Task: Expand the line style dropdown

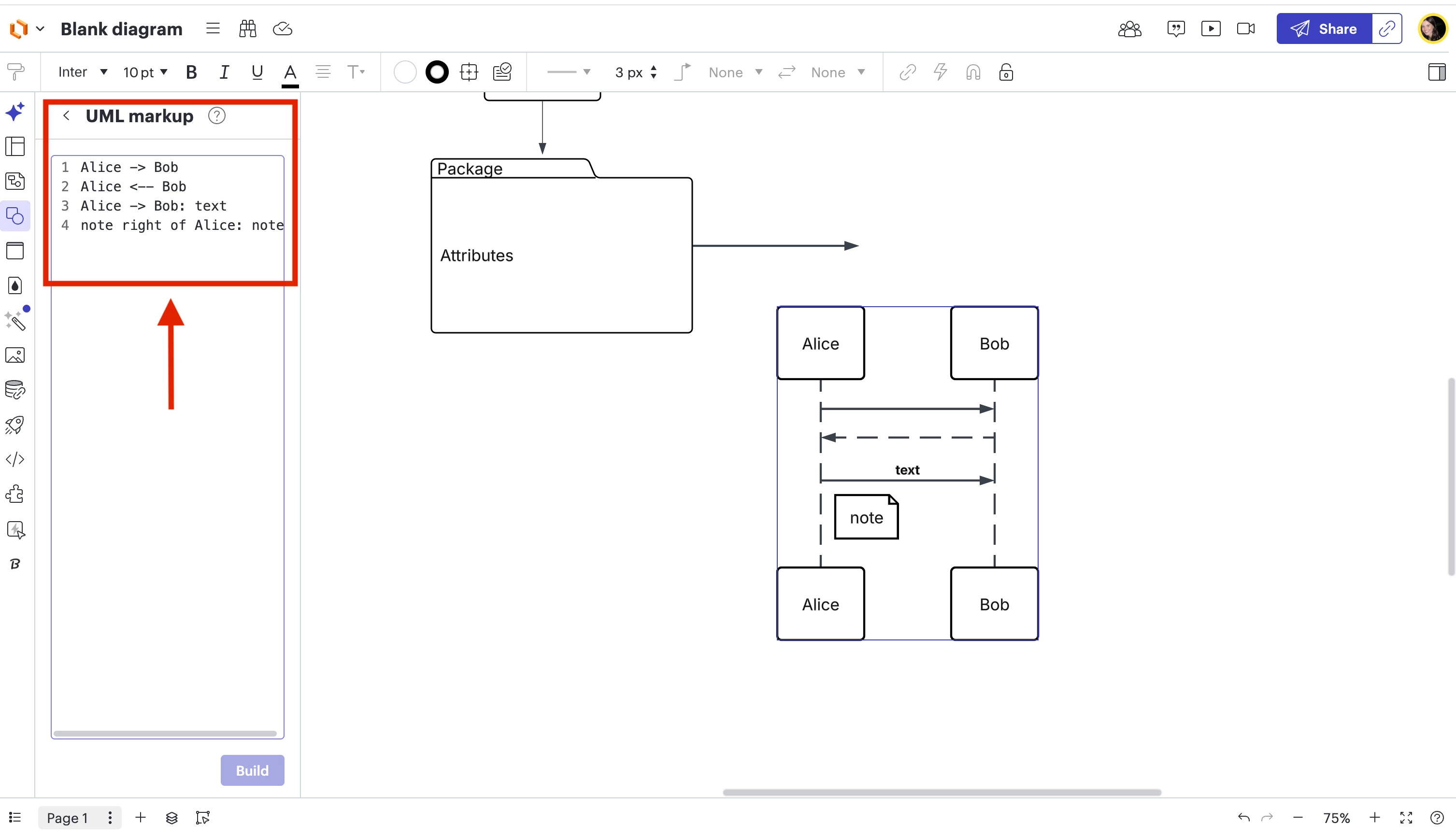Action: pos(569,72)
